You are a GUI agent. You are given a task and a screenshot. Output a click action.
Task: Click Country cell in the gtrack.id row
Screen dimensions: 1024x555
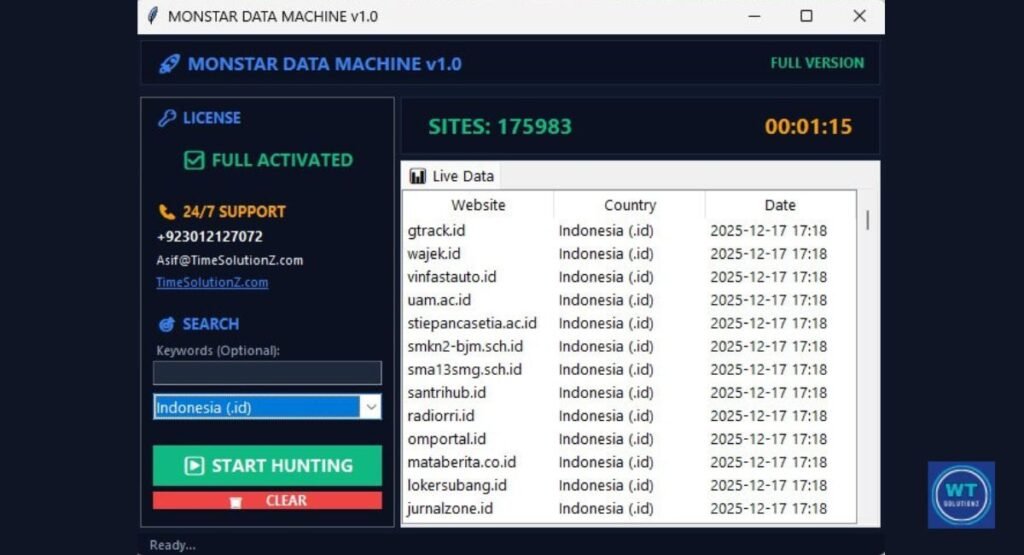click(x=606, y=230)
